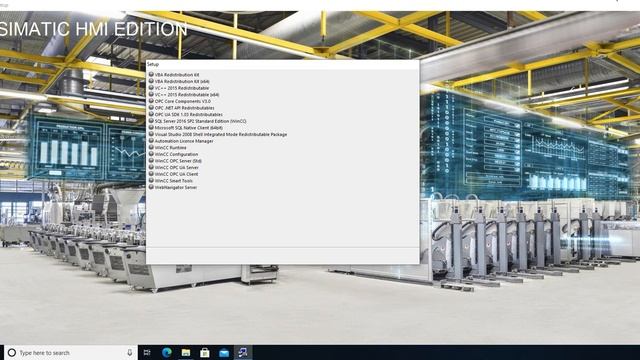Open File Explorer from the taskbar
Screen dimensions: 640x360
click(x=186, y=353)
